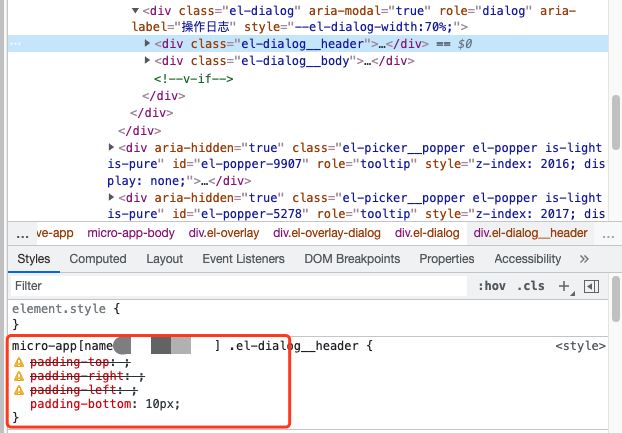
Task: Click the breadcrumb right overflow ellipsis
Action: pos(608,235)
